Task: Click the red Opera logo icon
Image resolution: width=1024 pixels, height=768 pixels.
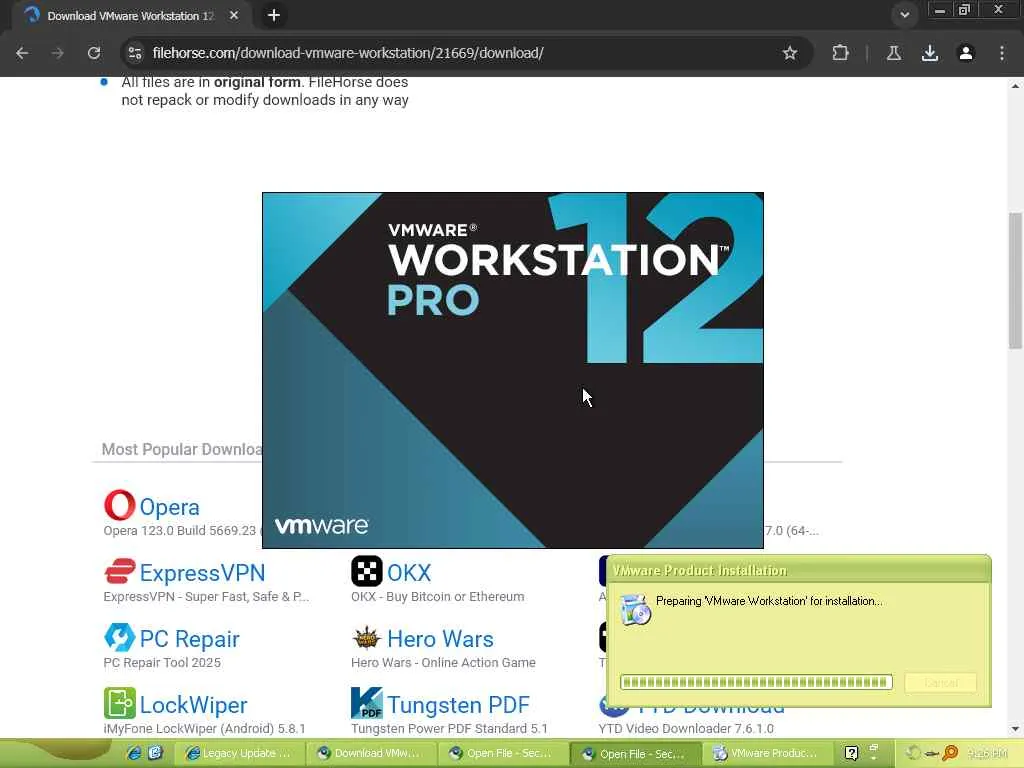Action: click(x=120, y=505)
